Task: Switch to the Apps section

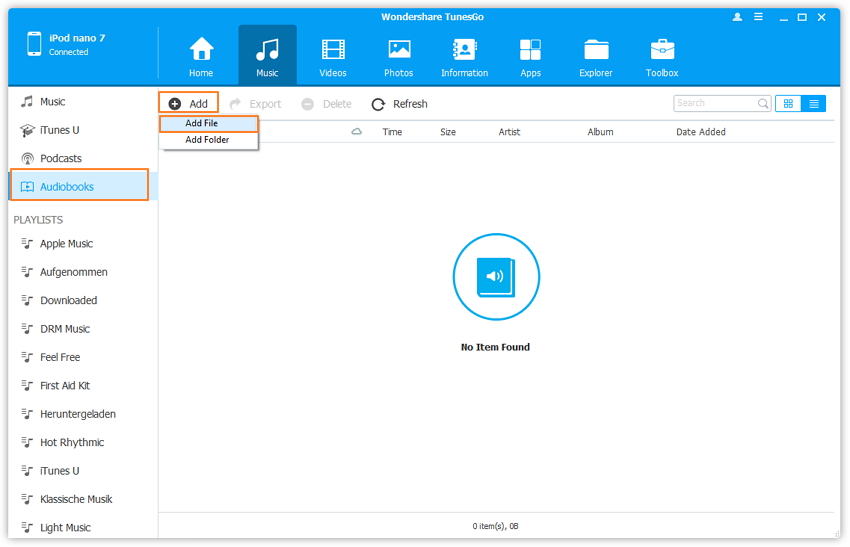Action: pyautogui.click(x=530, y=55)
